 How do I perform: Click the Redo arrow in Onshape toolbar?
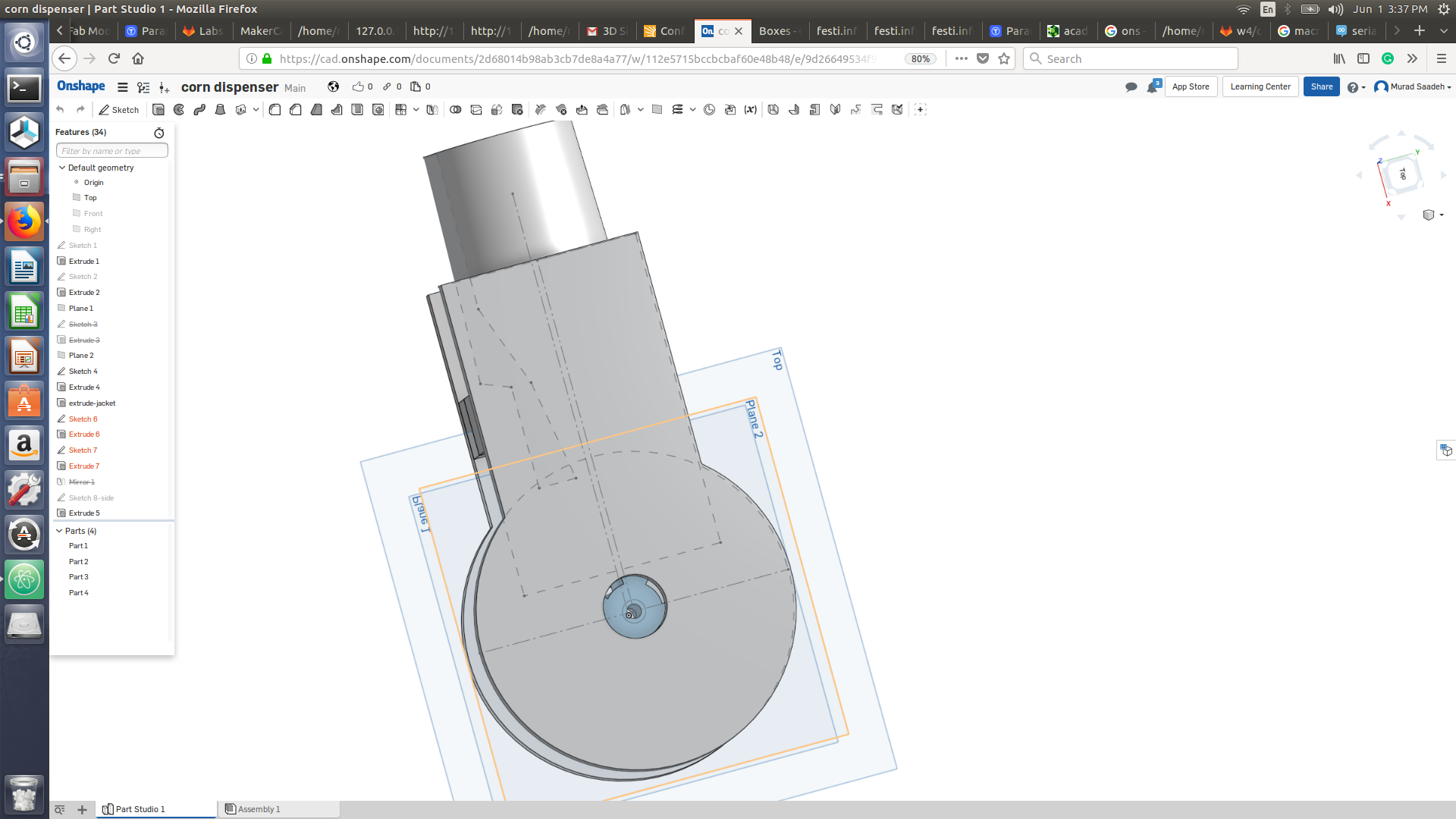(x=80, y=110)
